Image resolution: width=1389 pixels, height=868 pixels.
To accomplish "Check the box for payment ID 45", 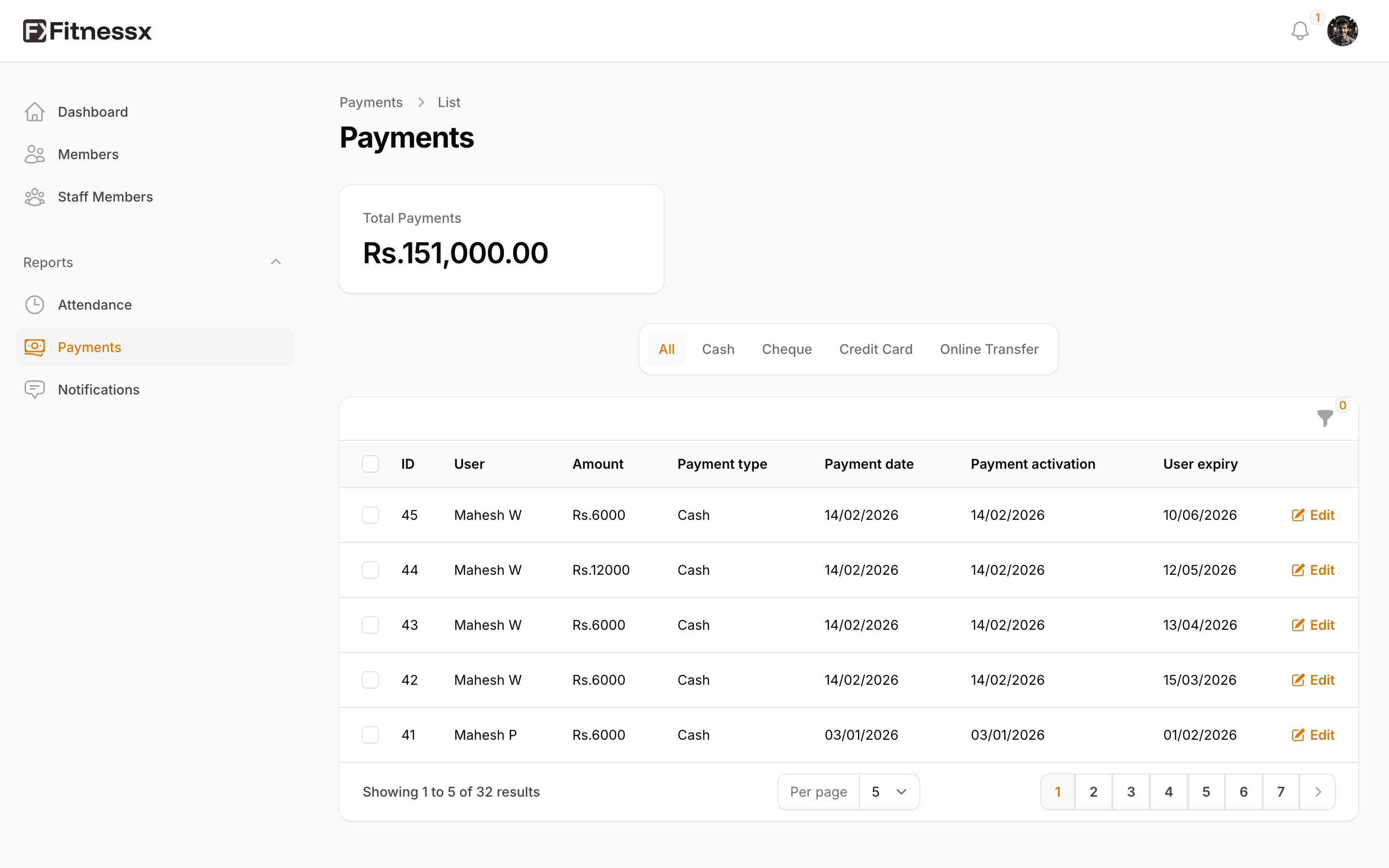I will [370, 515].
